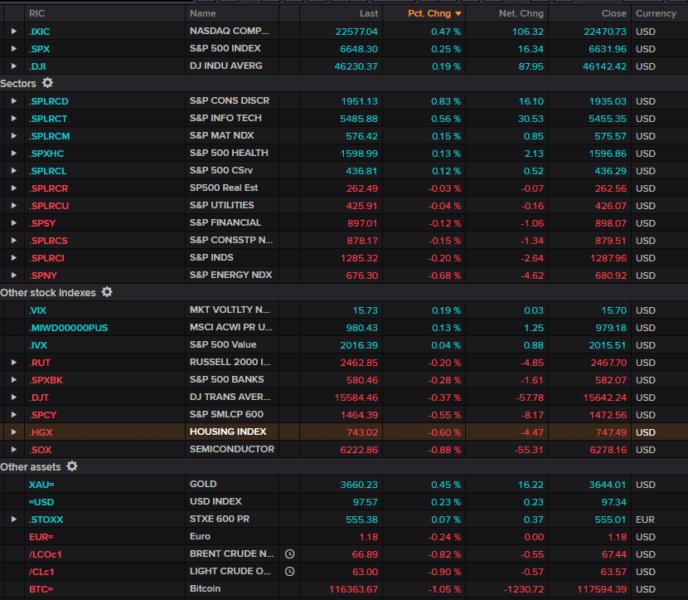The height and width of the screenshot is (600, 688).
Task: Expand the .SPLRCT row
Action: pyautogui.click(x=14, y=119)
